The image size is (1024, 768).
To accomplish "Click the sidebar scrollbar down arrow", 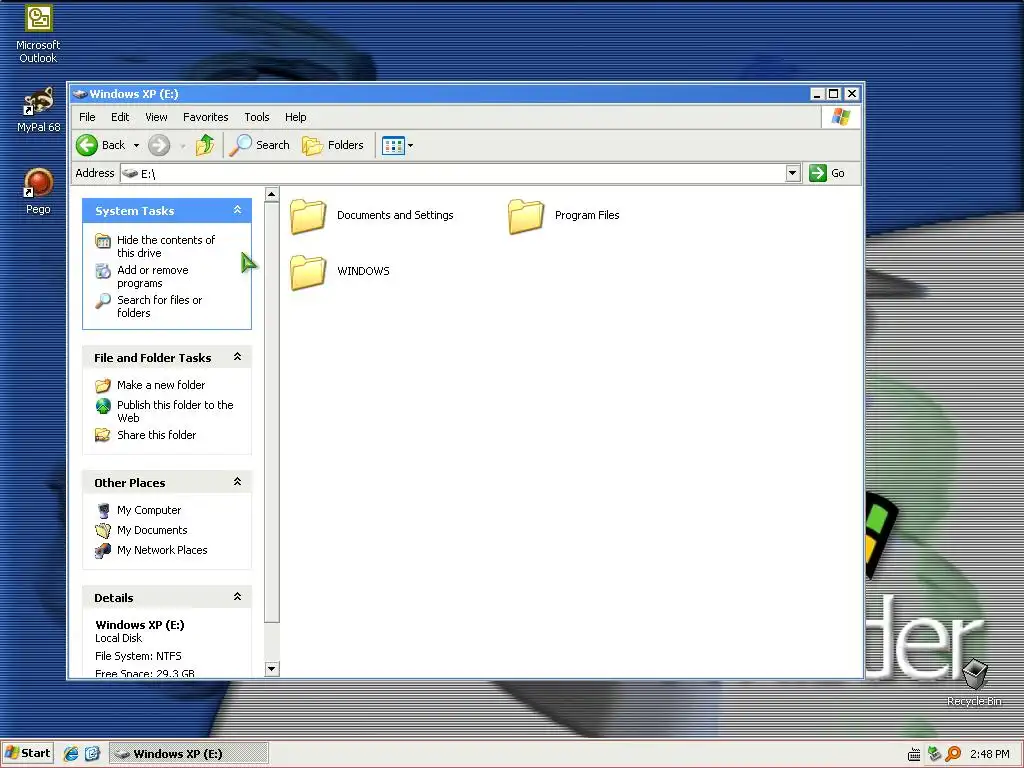I will [x=272, y=669].
